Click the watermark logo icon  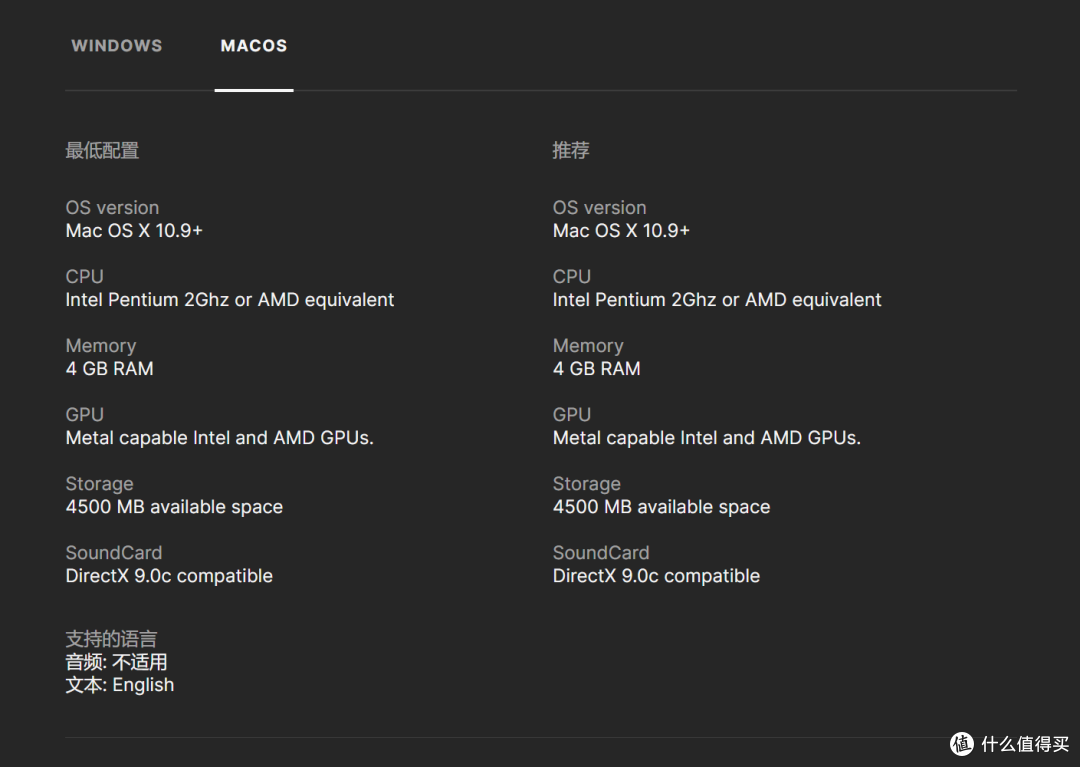tap(962, 744)
